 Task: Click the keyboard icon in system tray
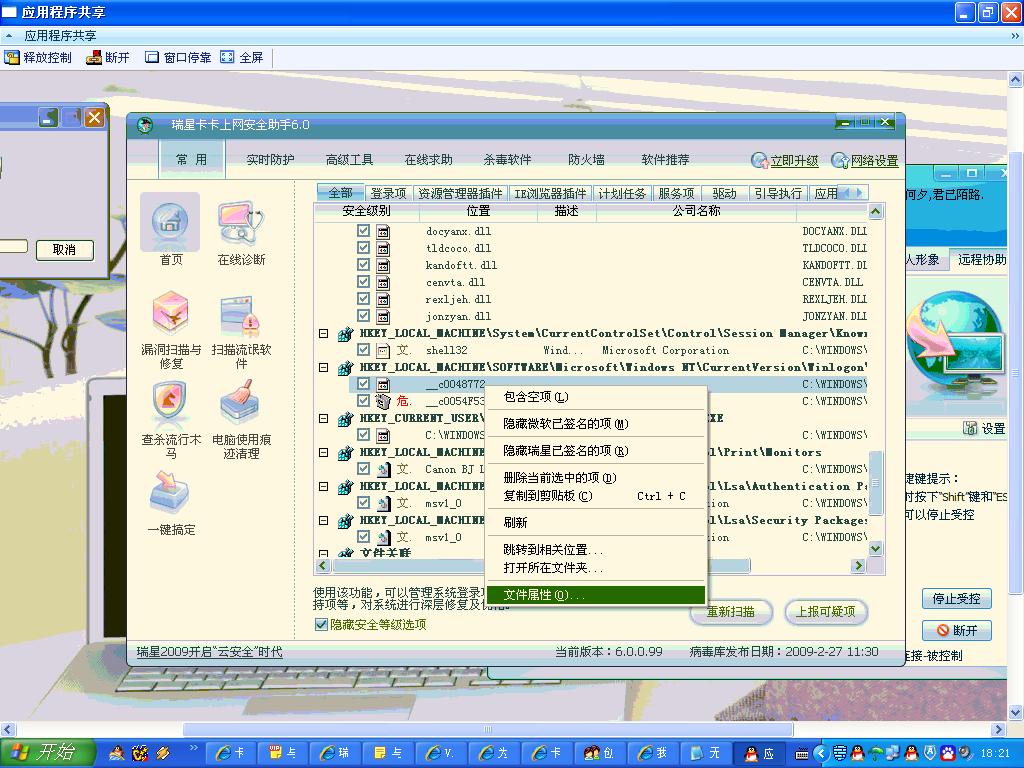pyautogui.click(x=802, y=754)
